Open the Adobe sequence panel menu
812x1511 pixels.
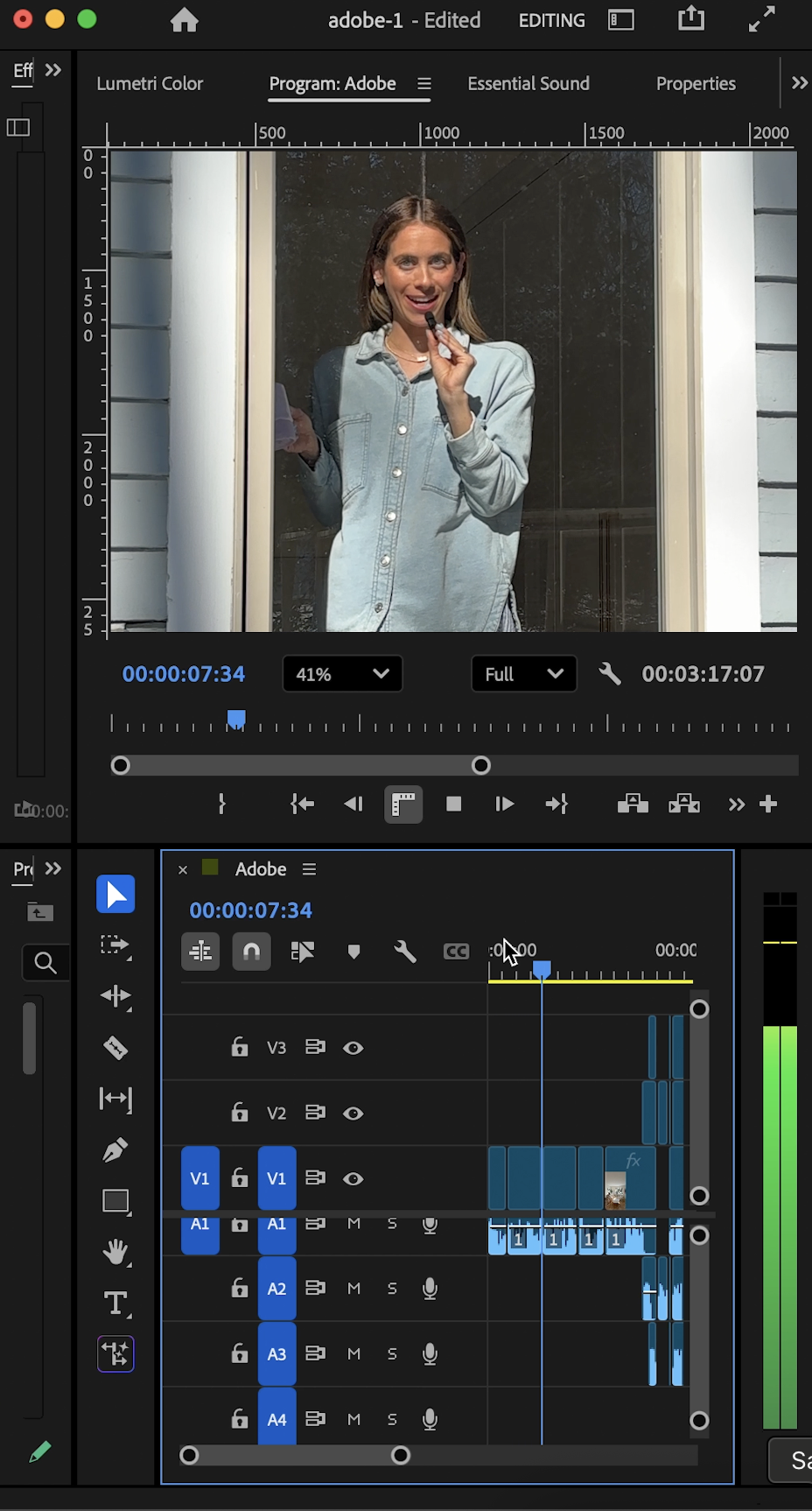[x=309, y=869]
